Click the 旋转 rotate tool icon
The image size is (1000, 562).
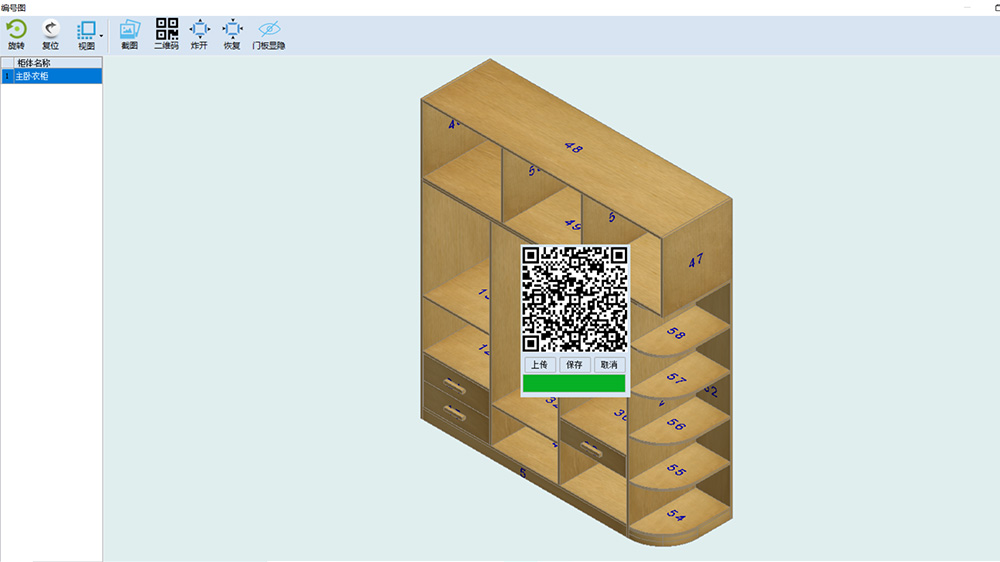[17, 29]
